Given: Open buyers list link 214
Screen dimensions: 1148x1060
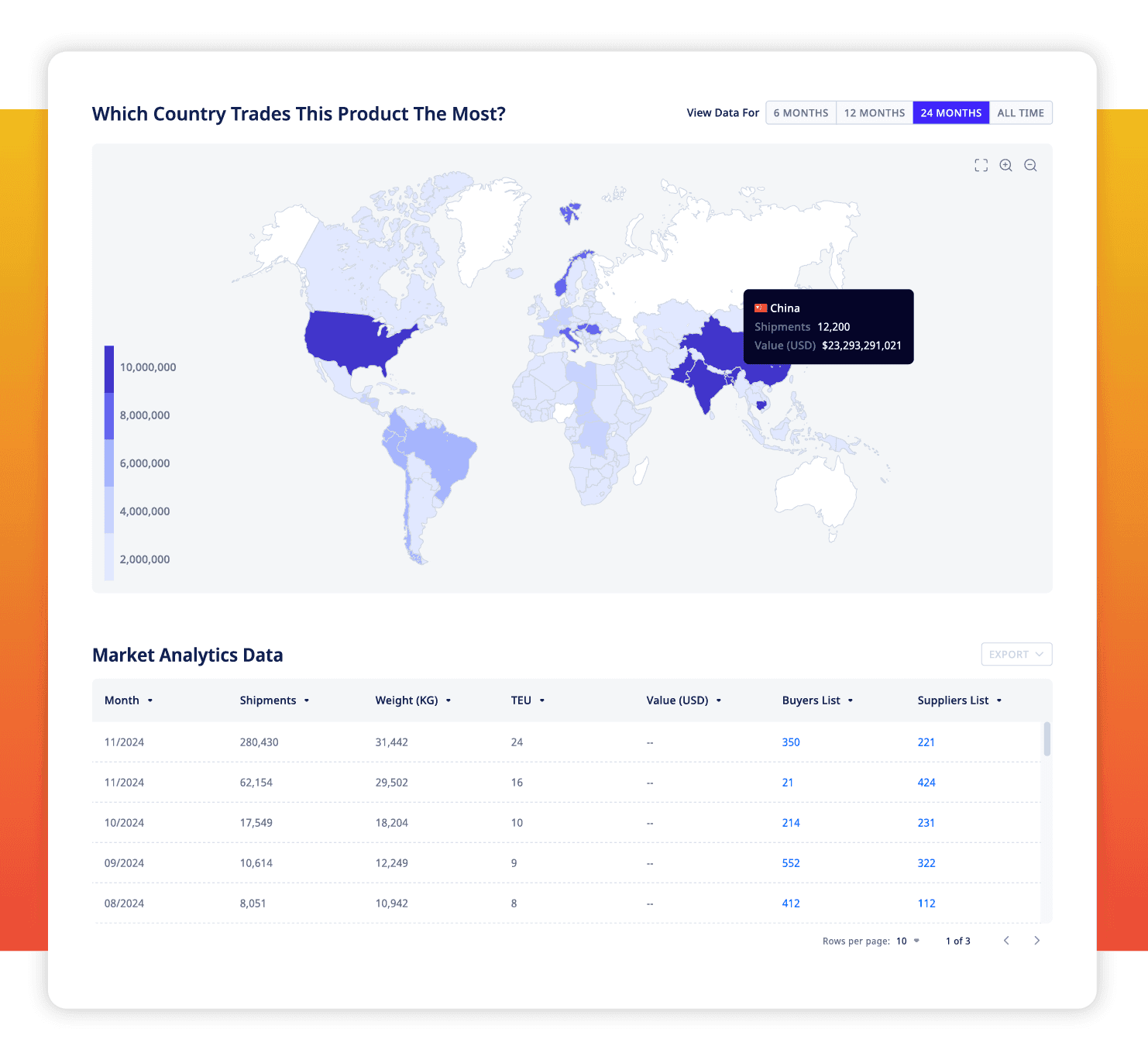Looking at the screenshot, I should (791, 823).
